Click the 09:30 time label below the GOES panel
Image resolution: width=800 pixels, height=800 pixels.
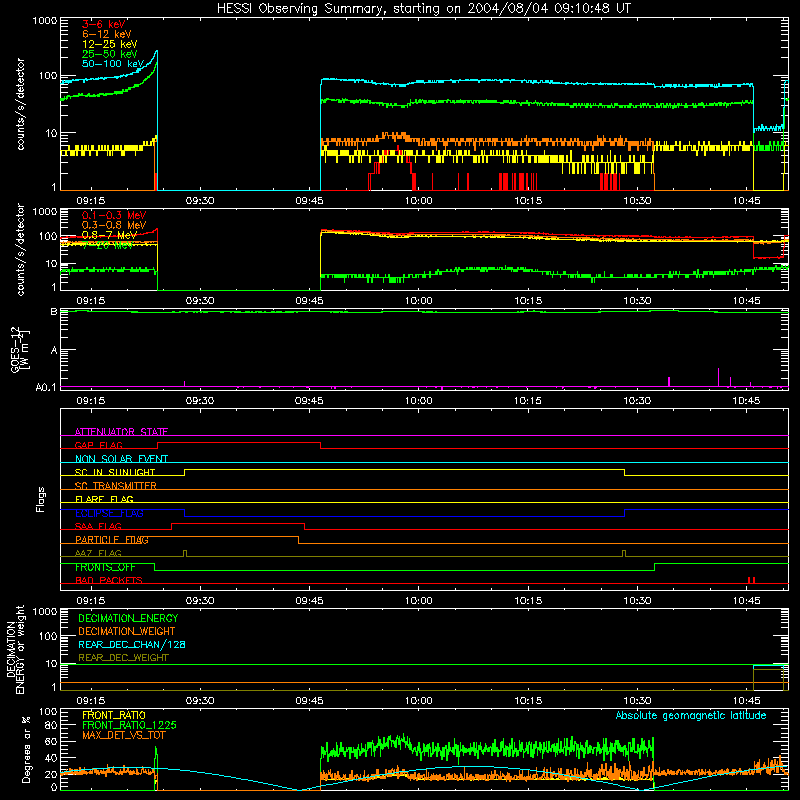tap(199, 401)
